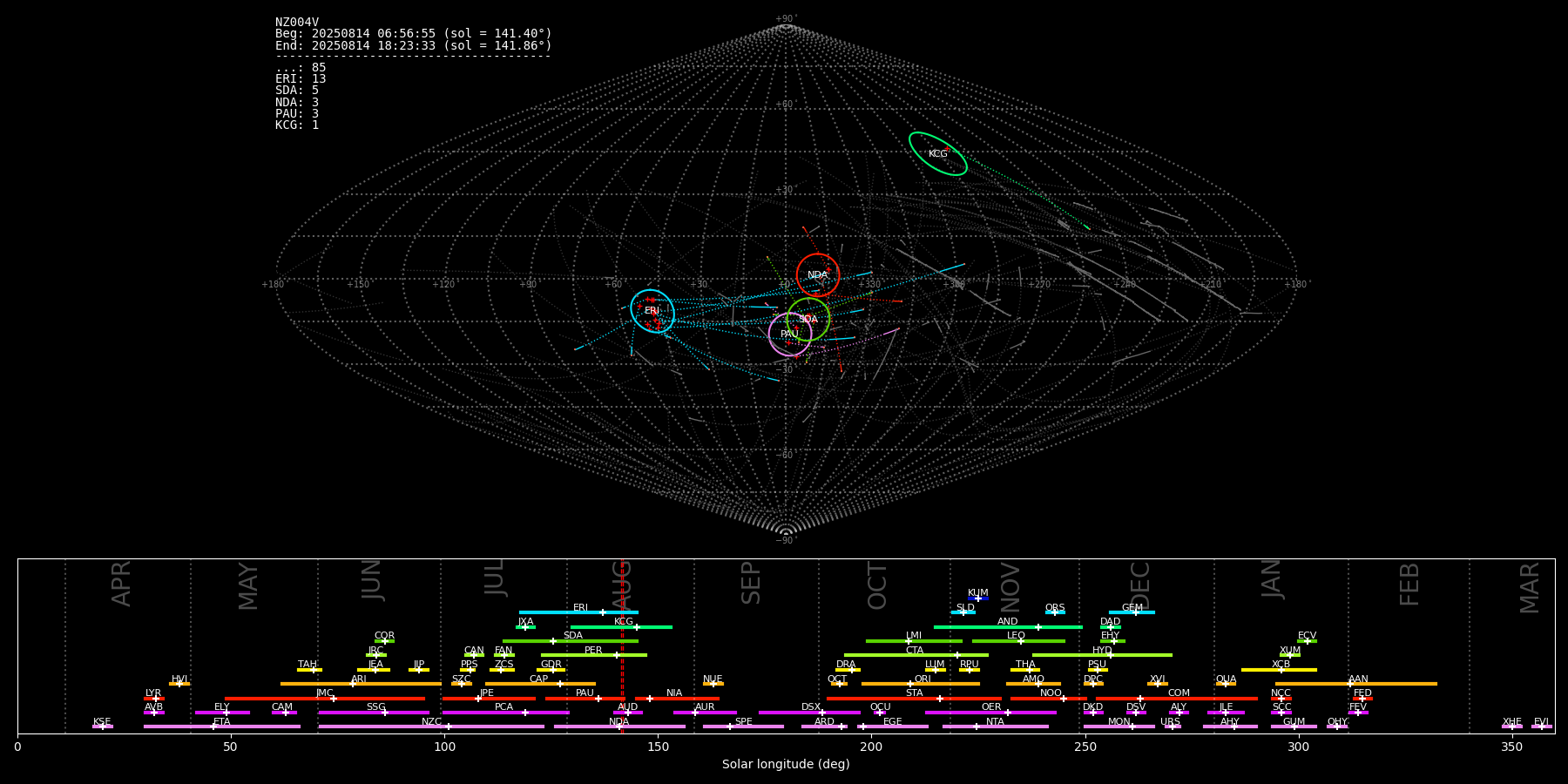This screenshot has height=784, width=1568.
Task: Click the sporadic count line '...: 85'
Action: click(301, 68)
